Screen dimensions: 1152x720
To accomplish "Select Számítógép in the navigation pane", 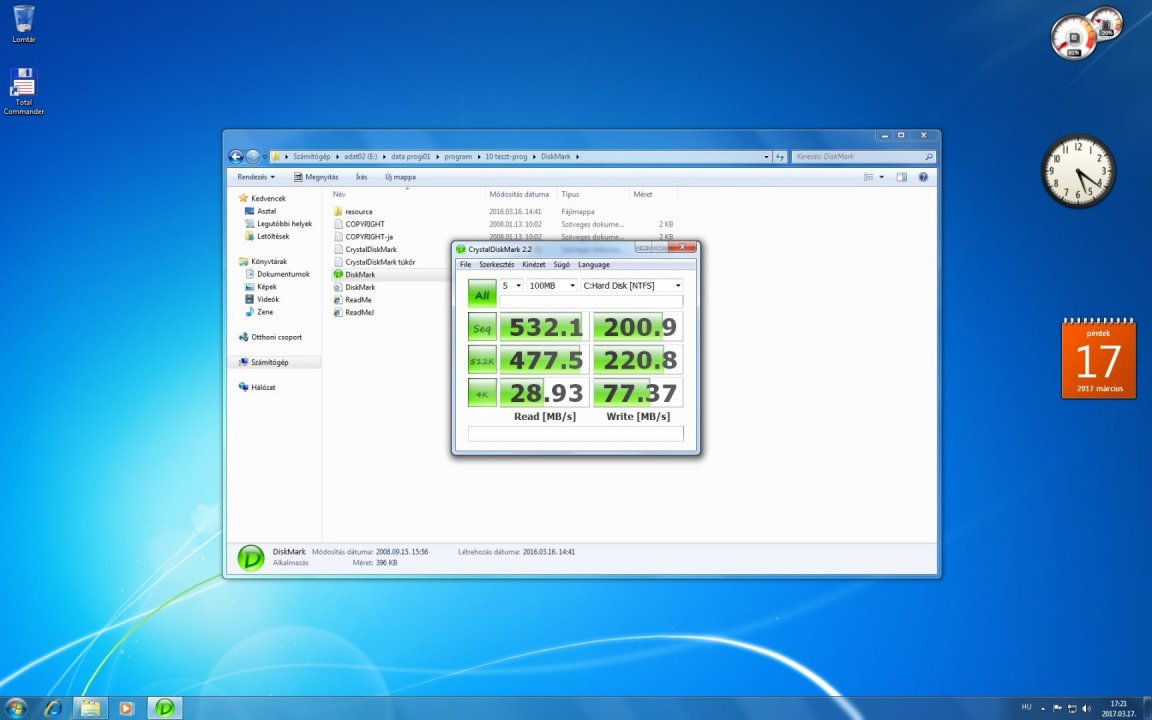I will (270, 362).
